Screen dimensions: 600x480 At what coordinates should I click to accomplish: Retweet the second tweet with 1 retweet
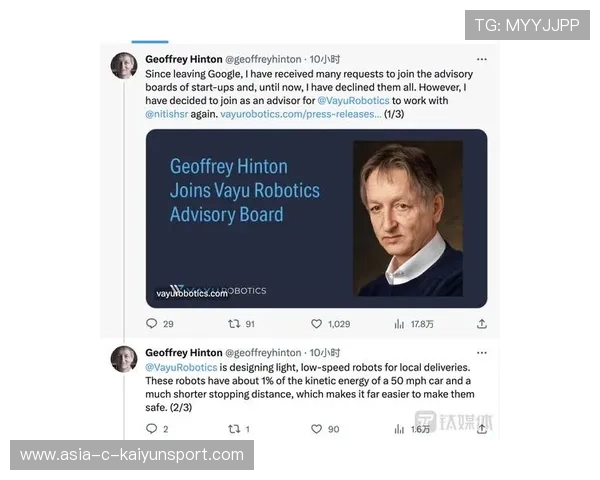pyautogui.click(x=234, y=429)
